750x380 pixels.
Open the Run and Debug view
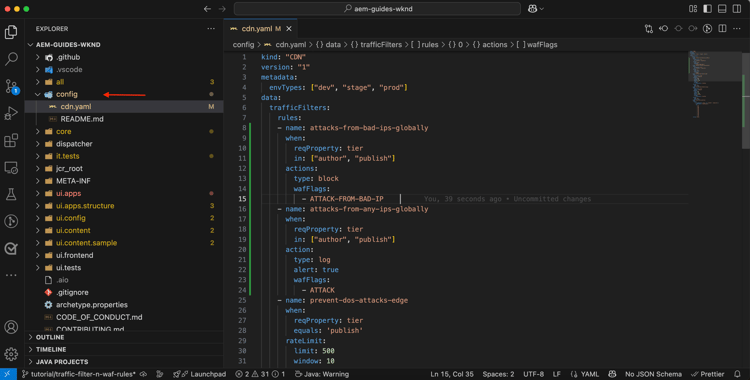tap(11, 114)
